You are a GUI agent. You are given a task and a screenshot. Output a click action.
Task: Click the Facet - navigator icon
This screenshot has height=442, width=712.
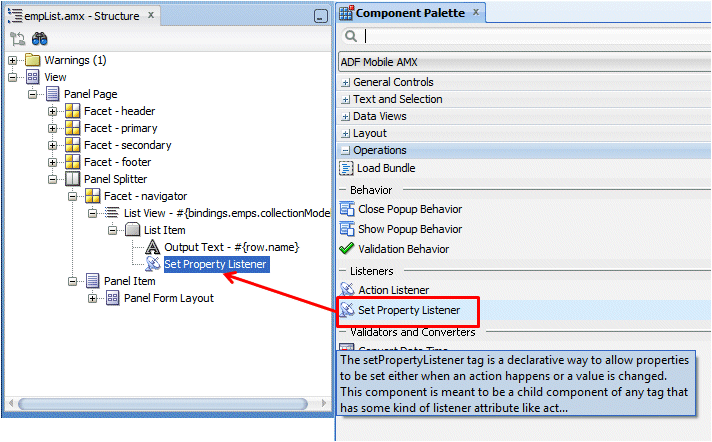[x=93, y=196]
